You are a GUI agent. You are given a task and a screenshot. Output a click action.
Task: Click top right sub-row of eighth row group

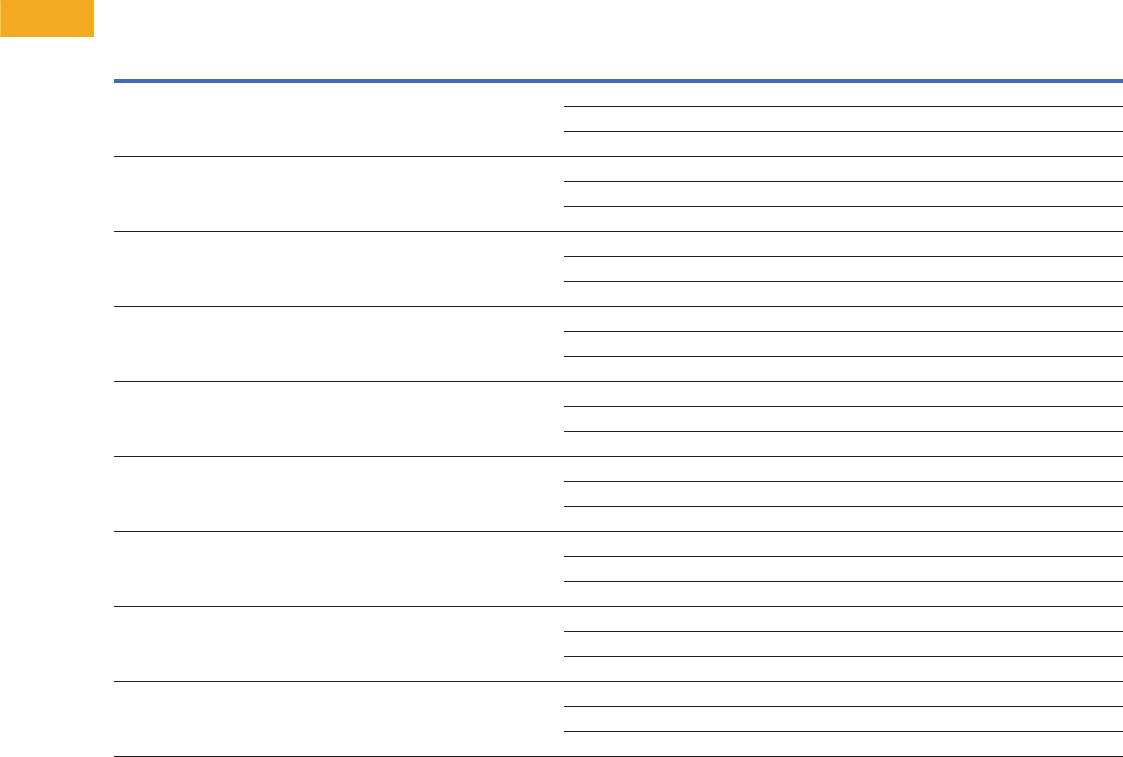point(842,619)
